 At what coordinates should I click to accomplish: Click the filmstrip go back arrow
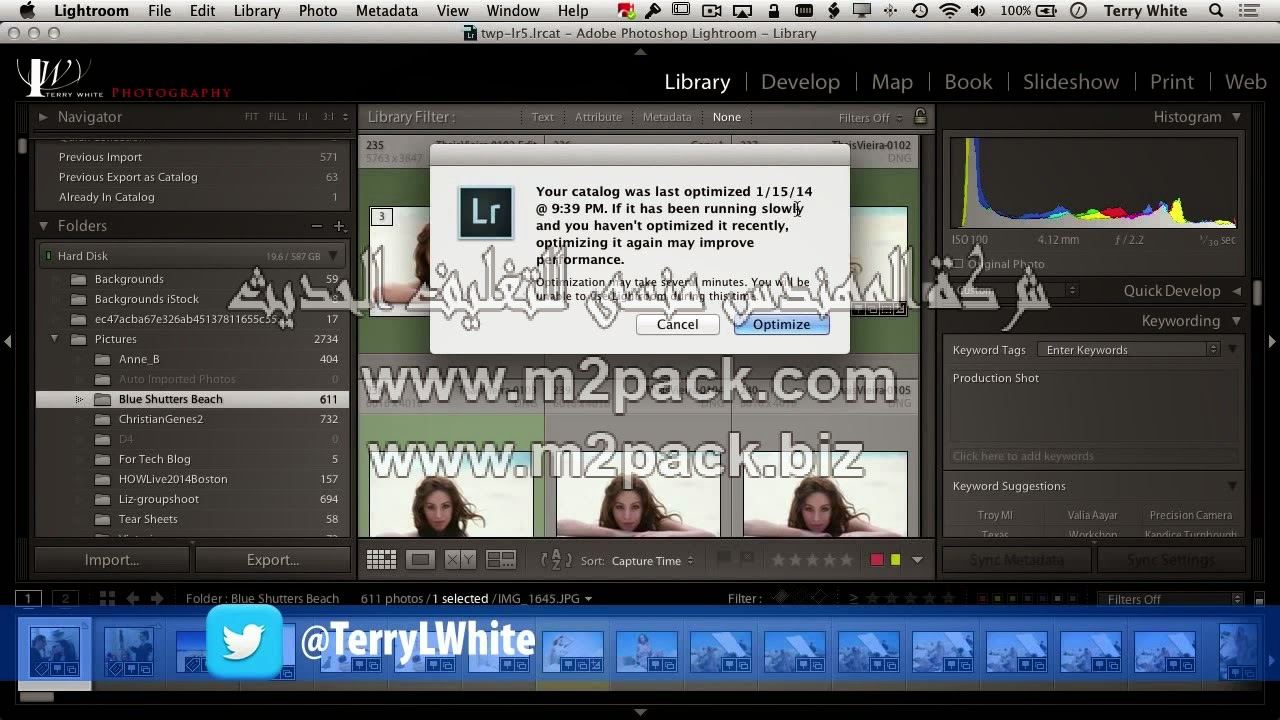click(x=133, y=598)
